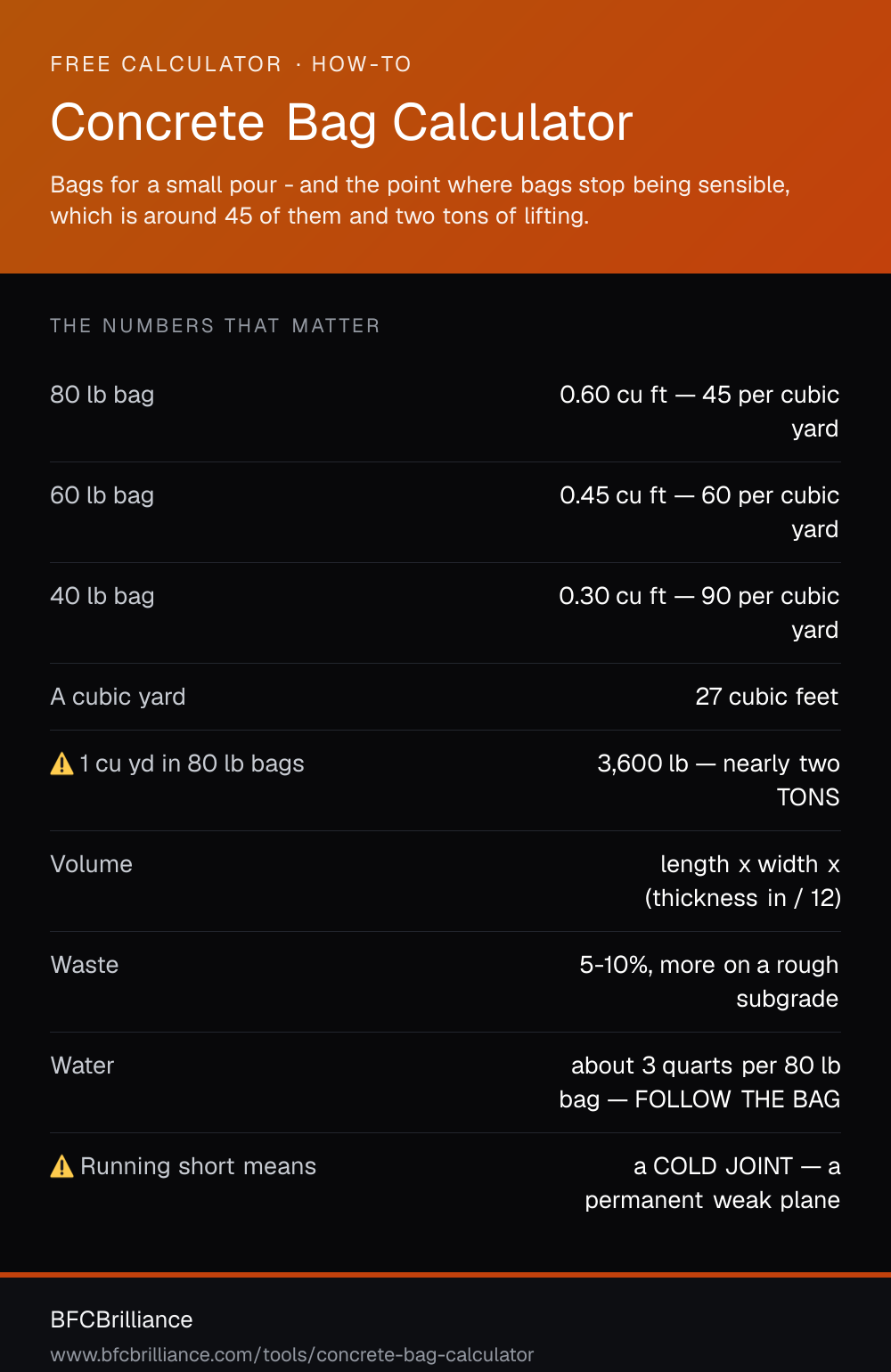Select the Concrete Bag Calculator title
Image resolution: width=891 pixels, height=1372 pixels.
341,122
